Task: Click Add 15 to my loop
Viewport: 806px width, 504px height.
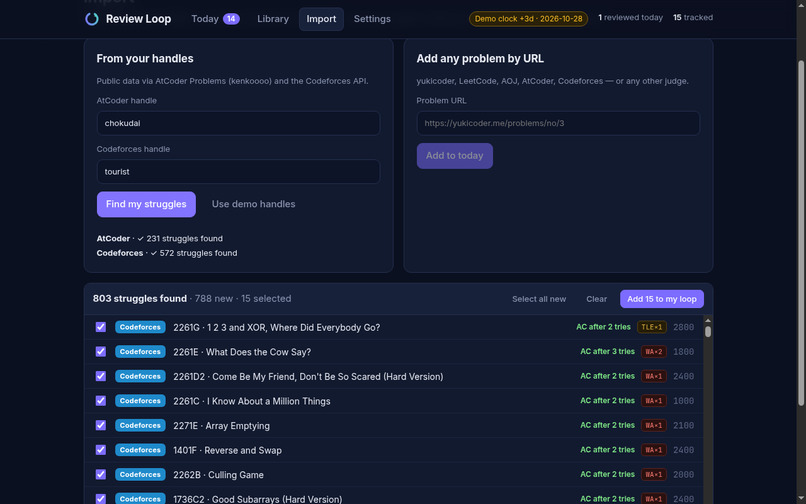Action: tap(662, 299)
